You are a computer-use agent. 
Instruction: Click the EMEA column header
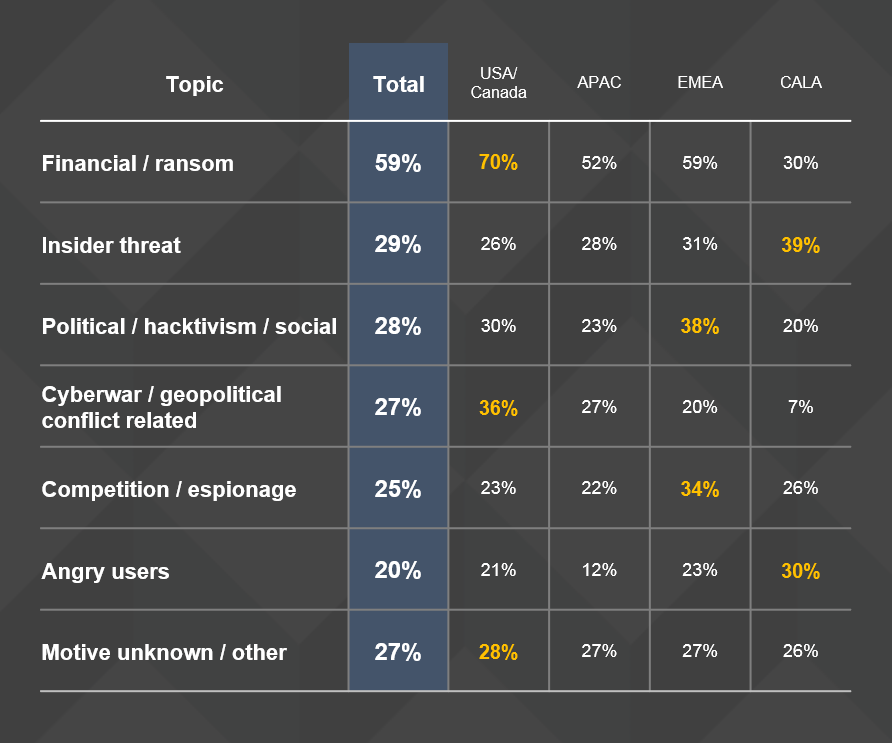pos(699,83)
